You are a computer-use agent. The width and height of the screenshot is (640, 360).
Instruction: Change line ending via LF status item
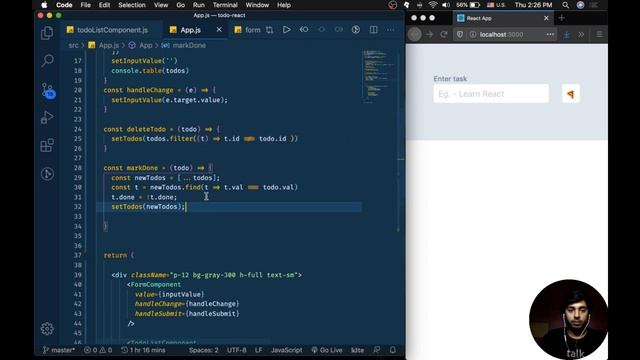258,350
